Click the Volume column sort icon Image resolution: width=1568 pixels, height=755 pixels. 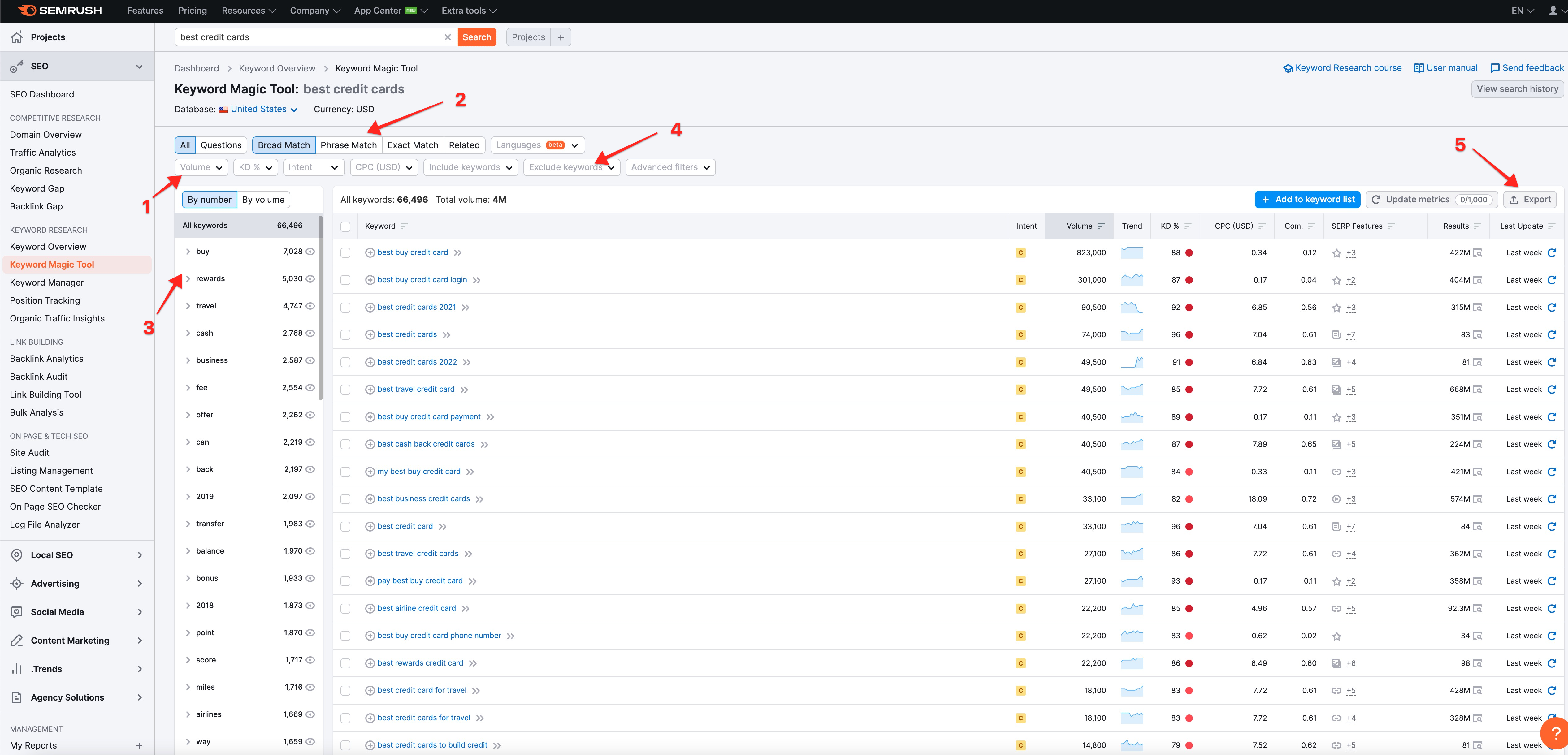[x=1101, y=226]
